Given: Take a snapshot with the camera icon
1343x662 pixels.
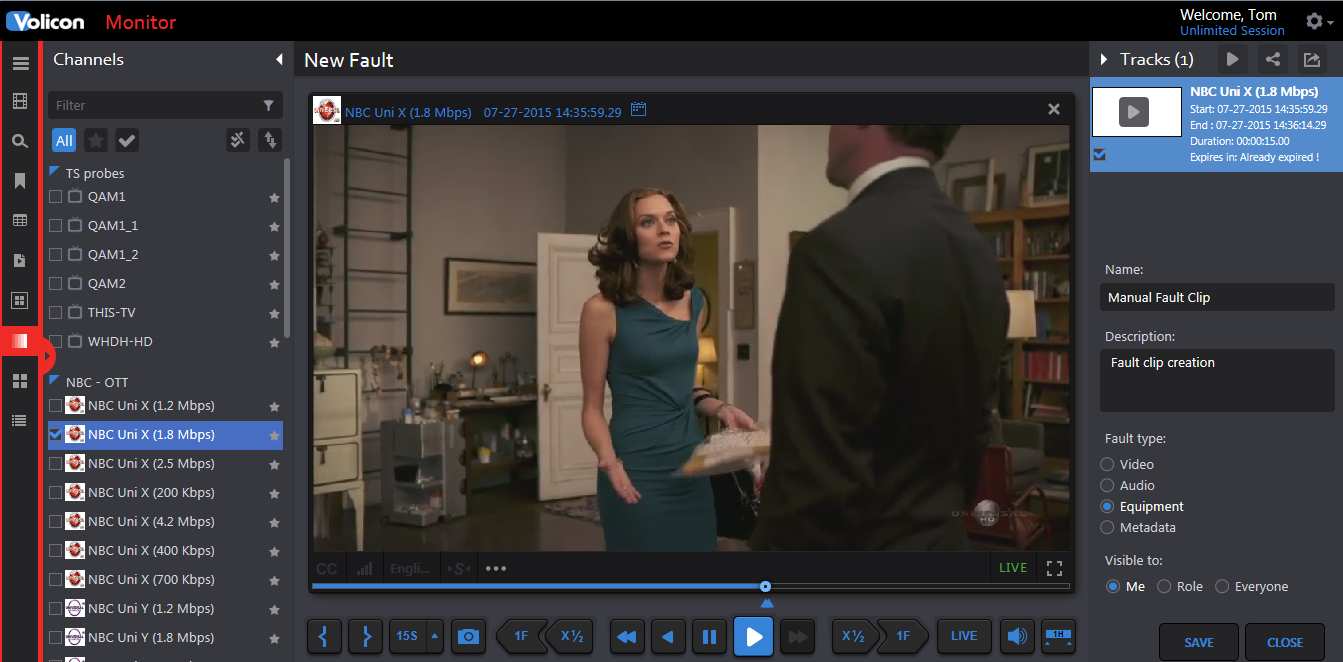Looking at the screenshot, I should coord(467,636).
